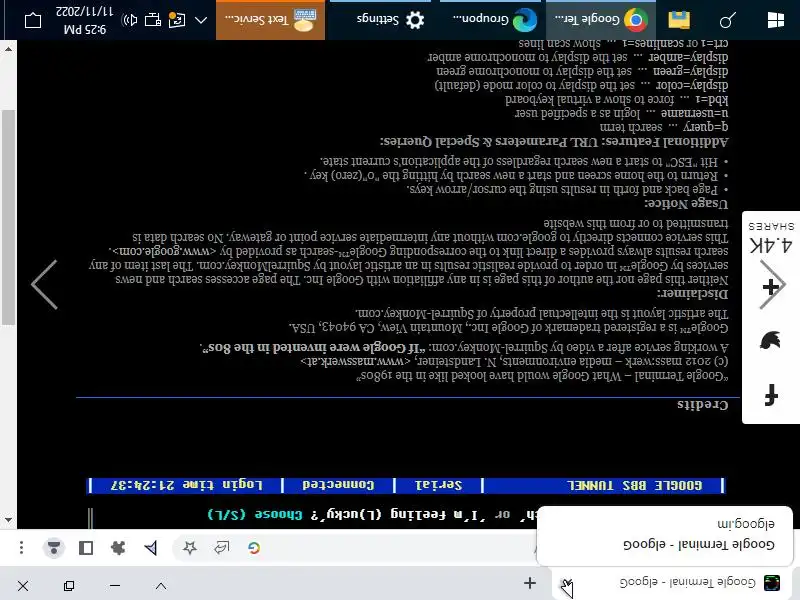Click the scrollbar arrow by the terminal status bar

(x=8, y=520)
